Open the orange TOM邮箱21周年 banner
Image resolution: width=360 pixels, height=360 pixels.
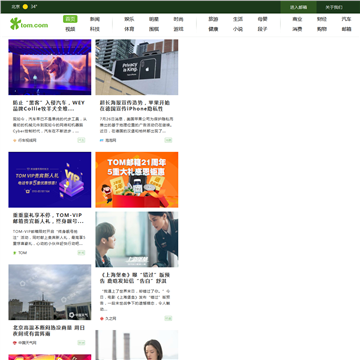coord(137,180)
